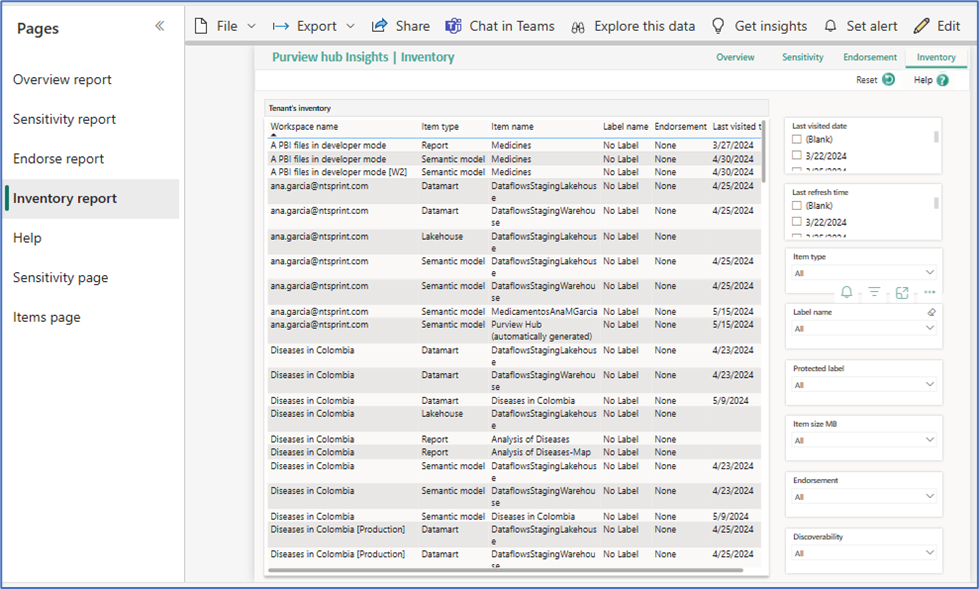
Task: Open the File menu
Action: point(225,26)
